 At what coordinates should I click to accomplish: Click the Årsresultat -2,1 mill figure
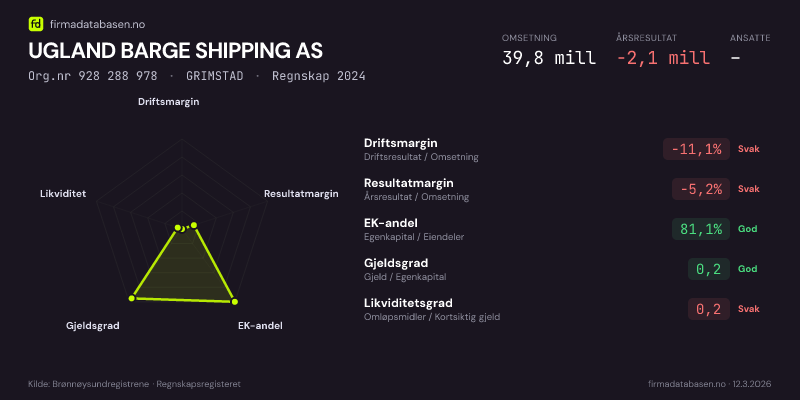(x=663, y=58)
